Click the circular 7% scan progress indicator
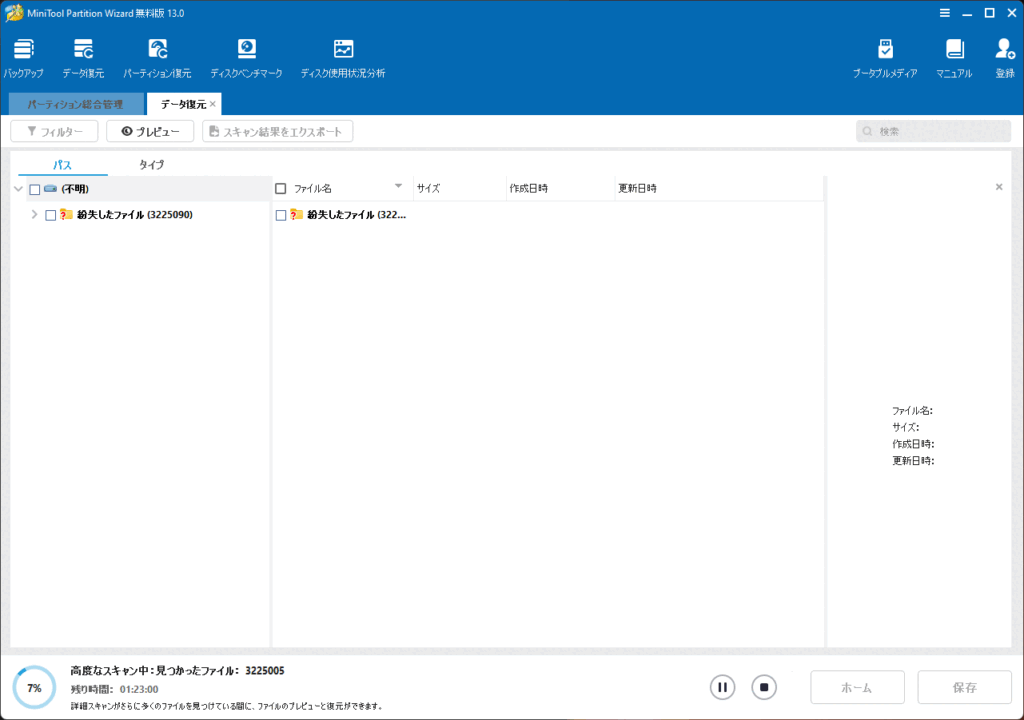The image size is (1024, 720). click(34, 688)
